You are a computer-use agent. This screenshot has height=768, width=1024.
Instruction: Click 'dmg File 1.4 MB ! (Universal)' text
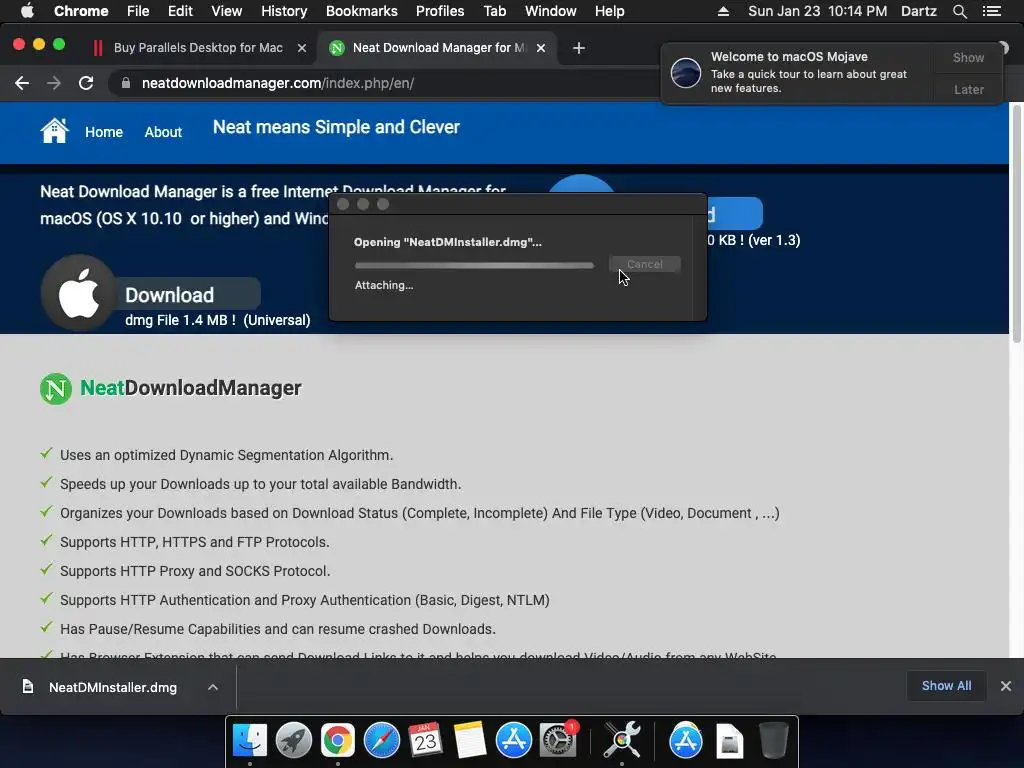[217, 320]
